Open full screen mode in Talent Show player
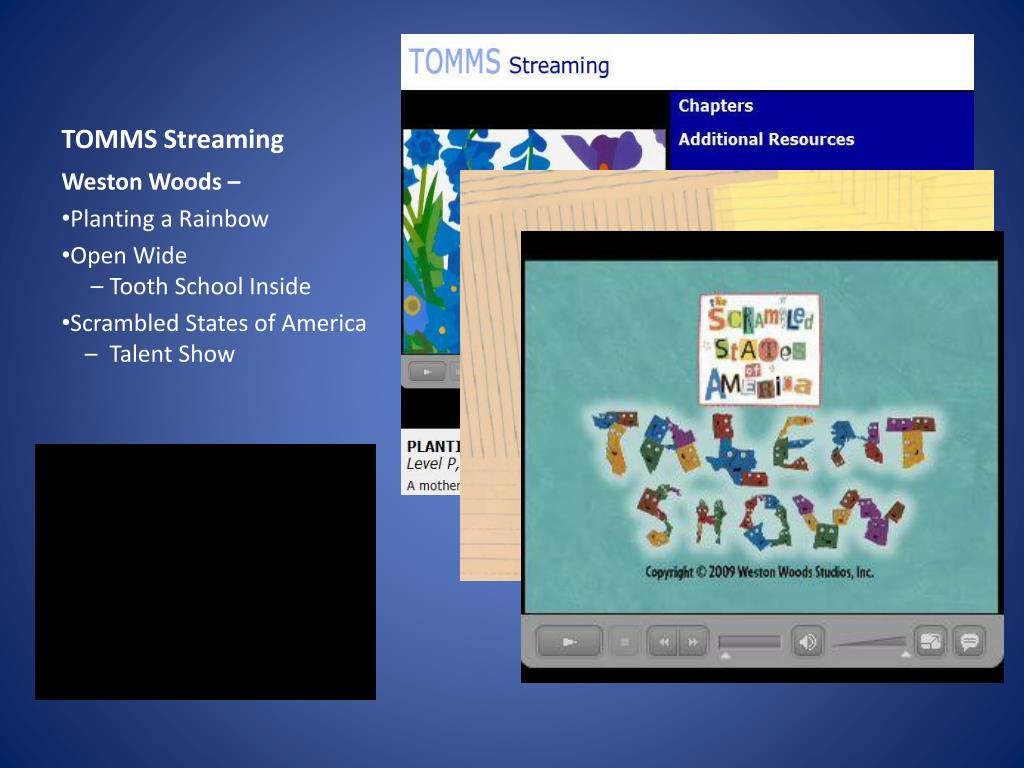The height and width of the screenshot is (768, 1024). click(x=930, y=642)
